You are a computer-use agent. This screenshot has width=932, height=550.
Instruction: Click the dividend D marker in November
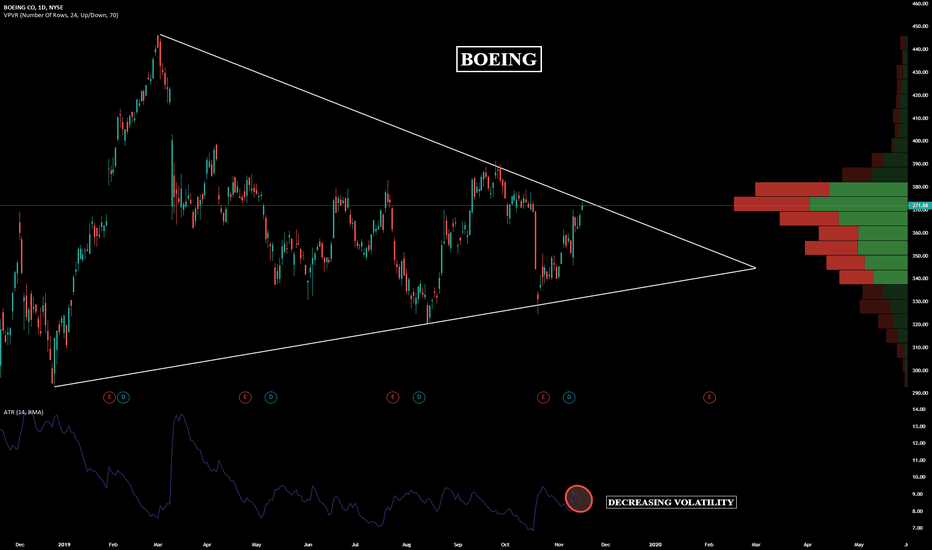coord(569,397)
